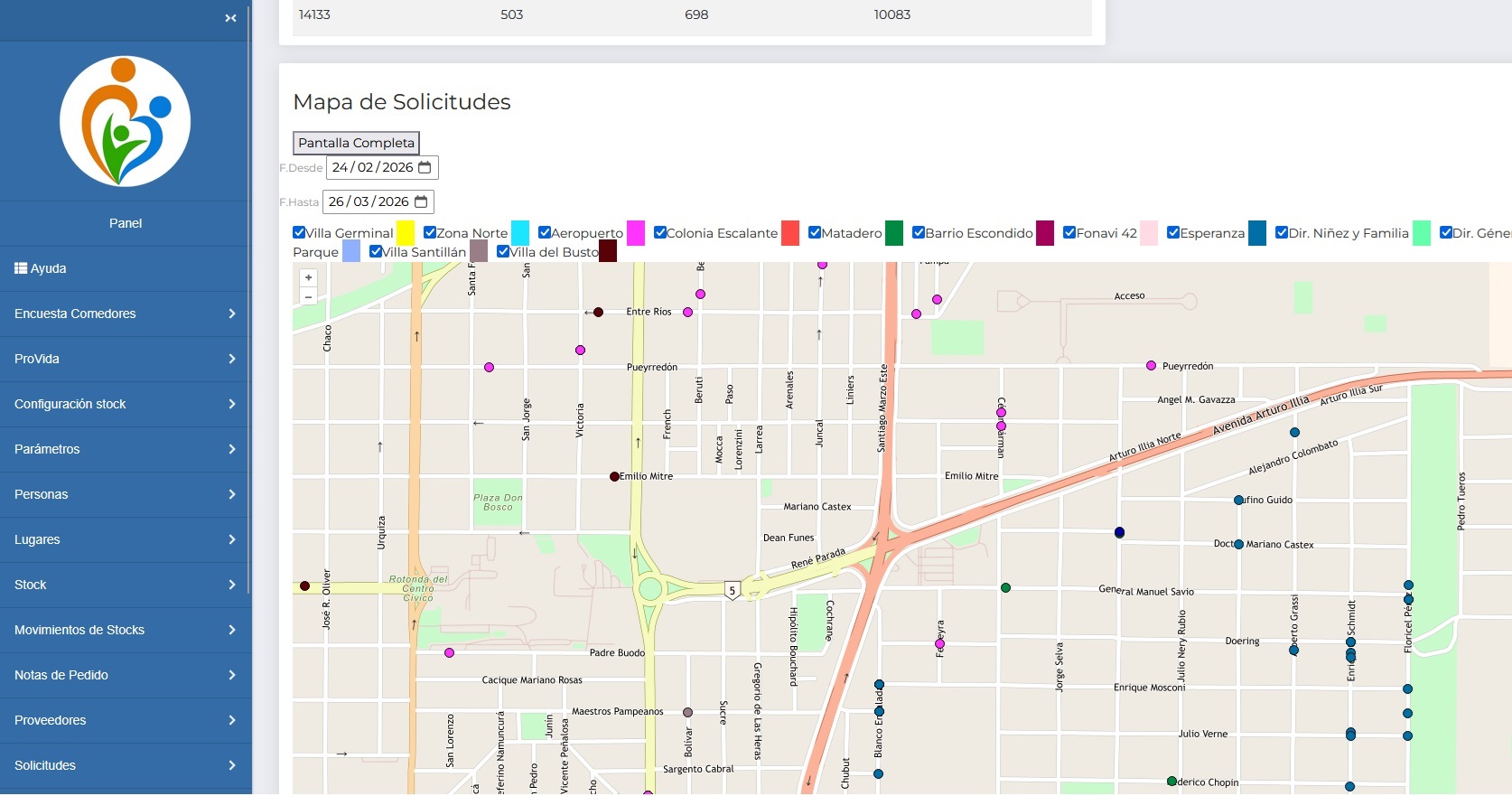Open the Panel menu item

pos(125,223)
